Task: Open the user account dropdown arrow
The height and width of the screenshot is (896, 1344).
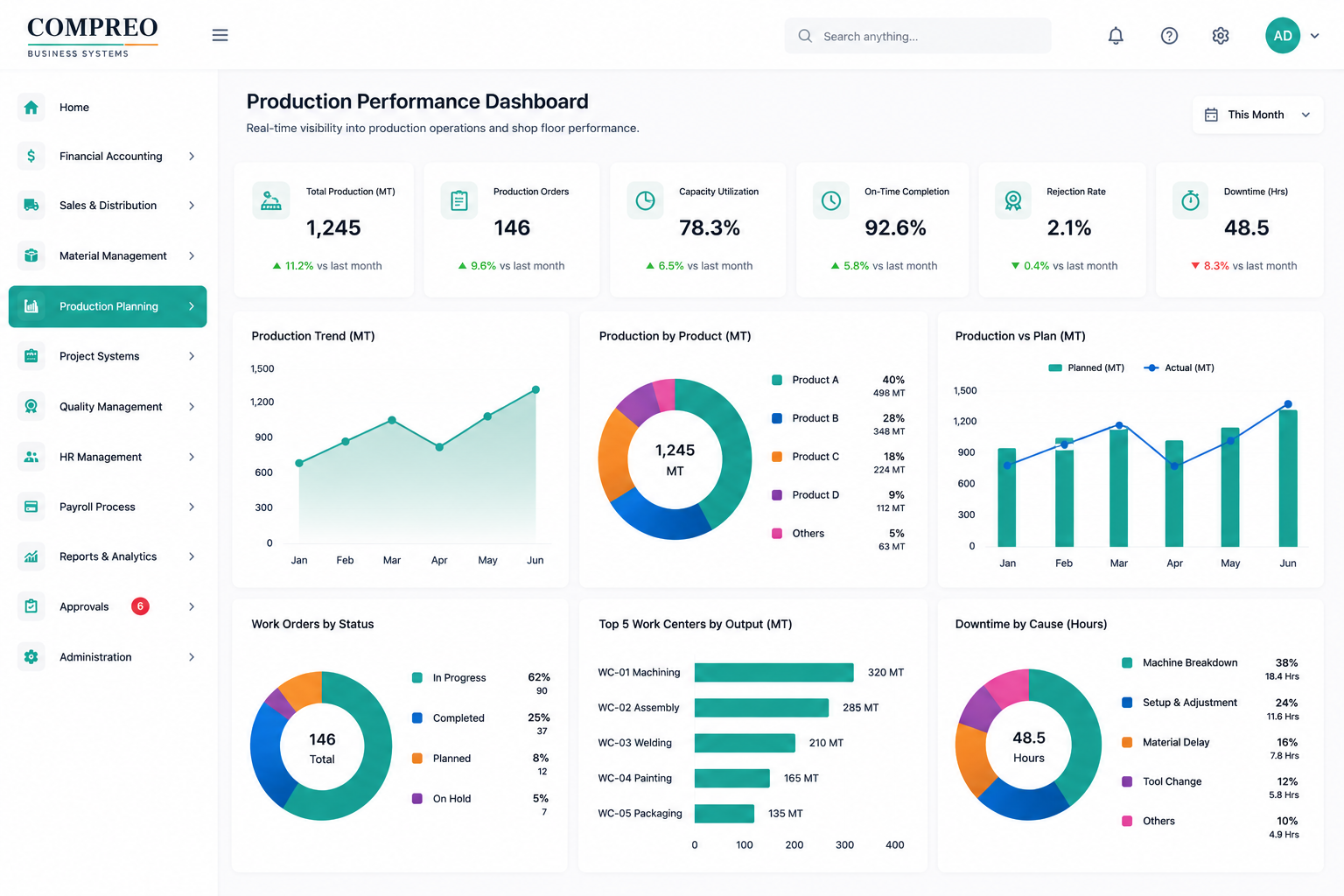Action: pyautogui.click(x=1314, y=36)
